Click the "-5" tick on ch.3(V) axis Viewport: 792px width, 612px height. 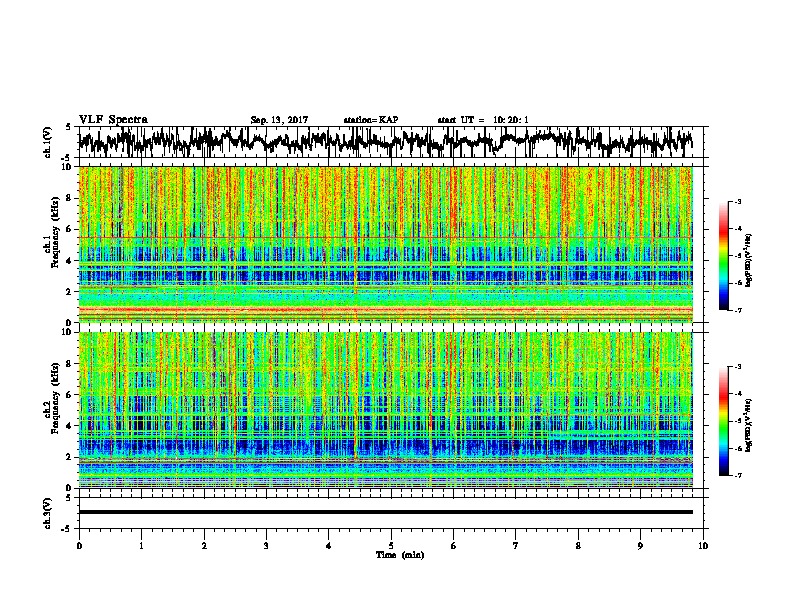[x=67, y=529]
